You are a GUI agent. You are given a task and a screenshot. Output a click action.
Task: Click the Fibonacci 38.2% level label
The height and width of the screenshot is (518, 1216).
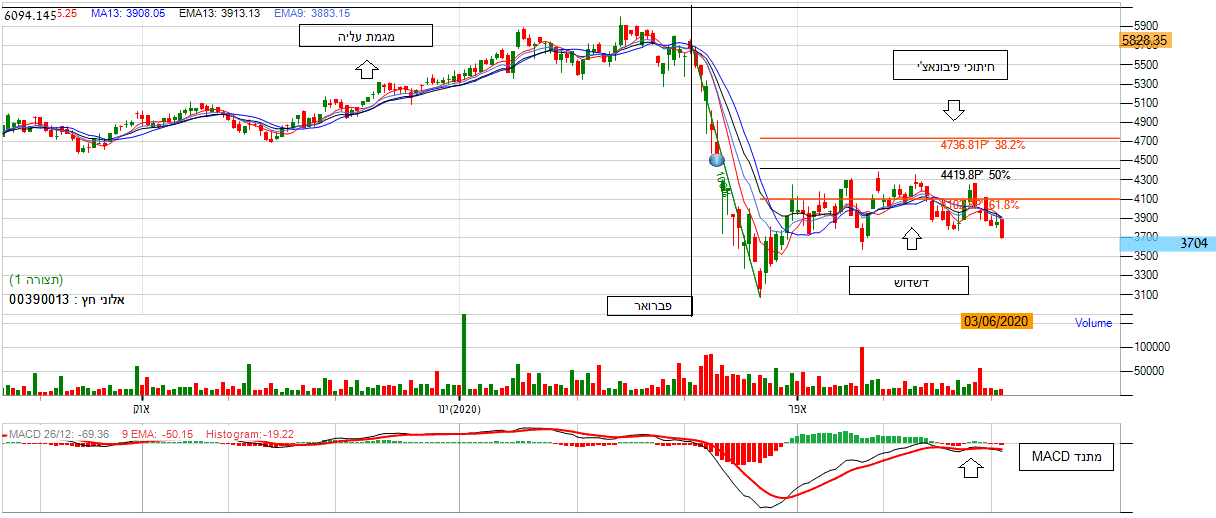click(982, 145)
